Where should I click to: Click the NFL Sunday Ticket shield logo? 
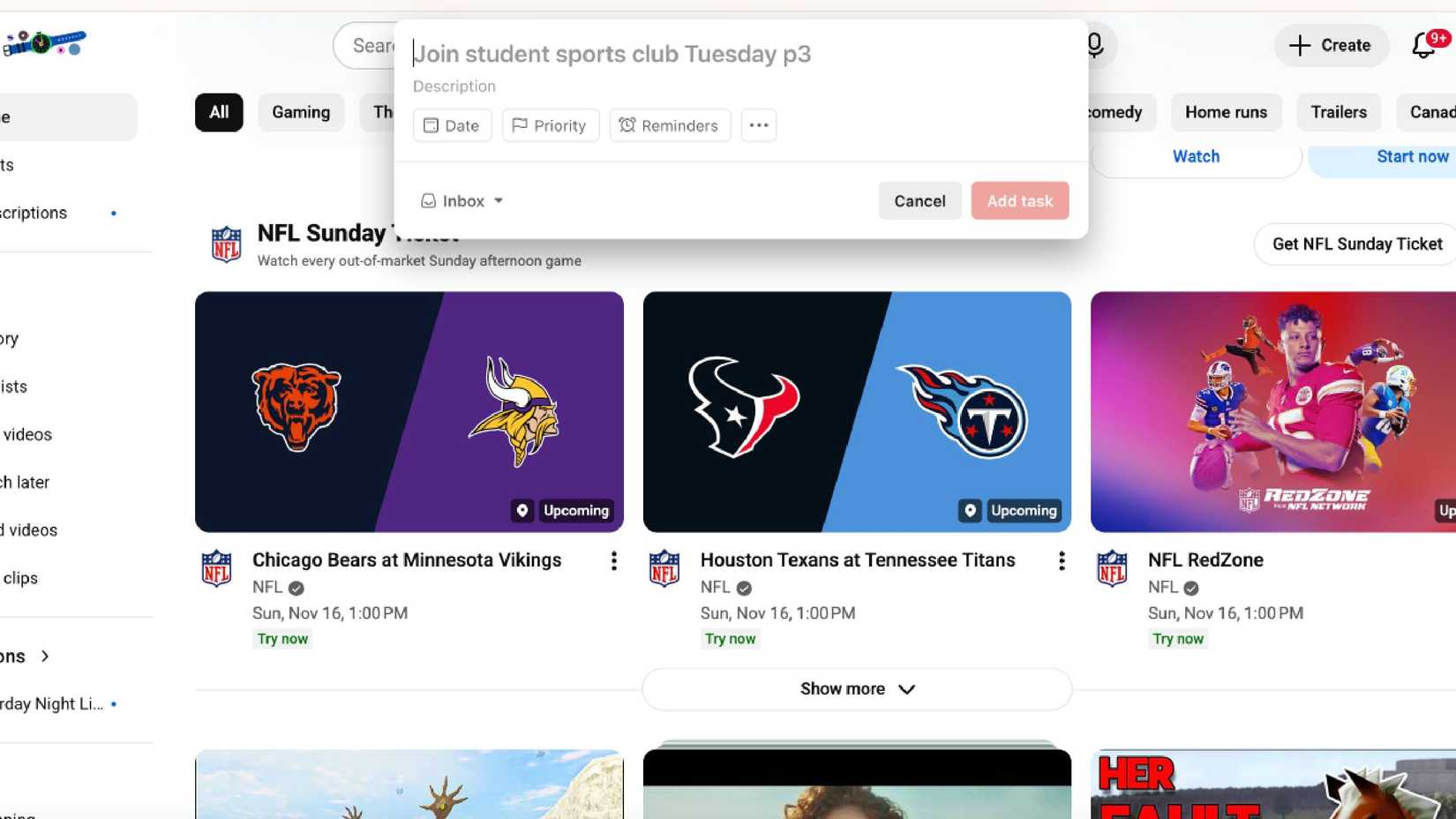point(227,244)
